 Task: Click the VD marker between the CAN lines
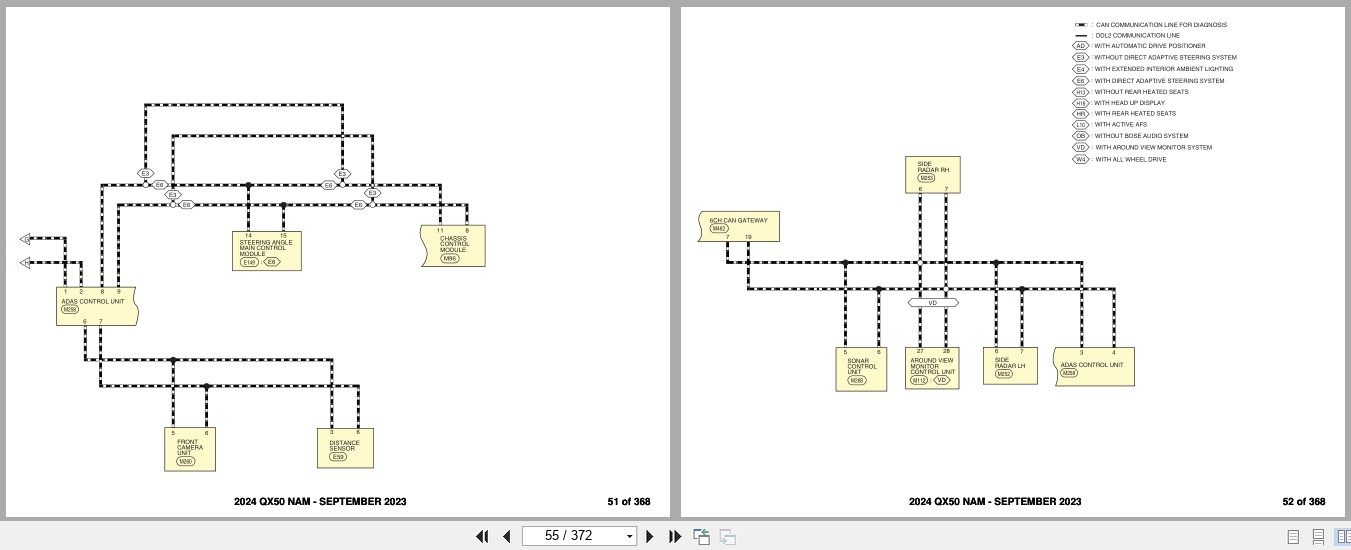tap(933, 302)
